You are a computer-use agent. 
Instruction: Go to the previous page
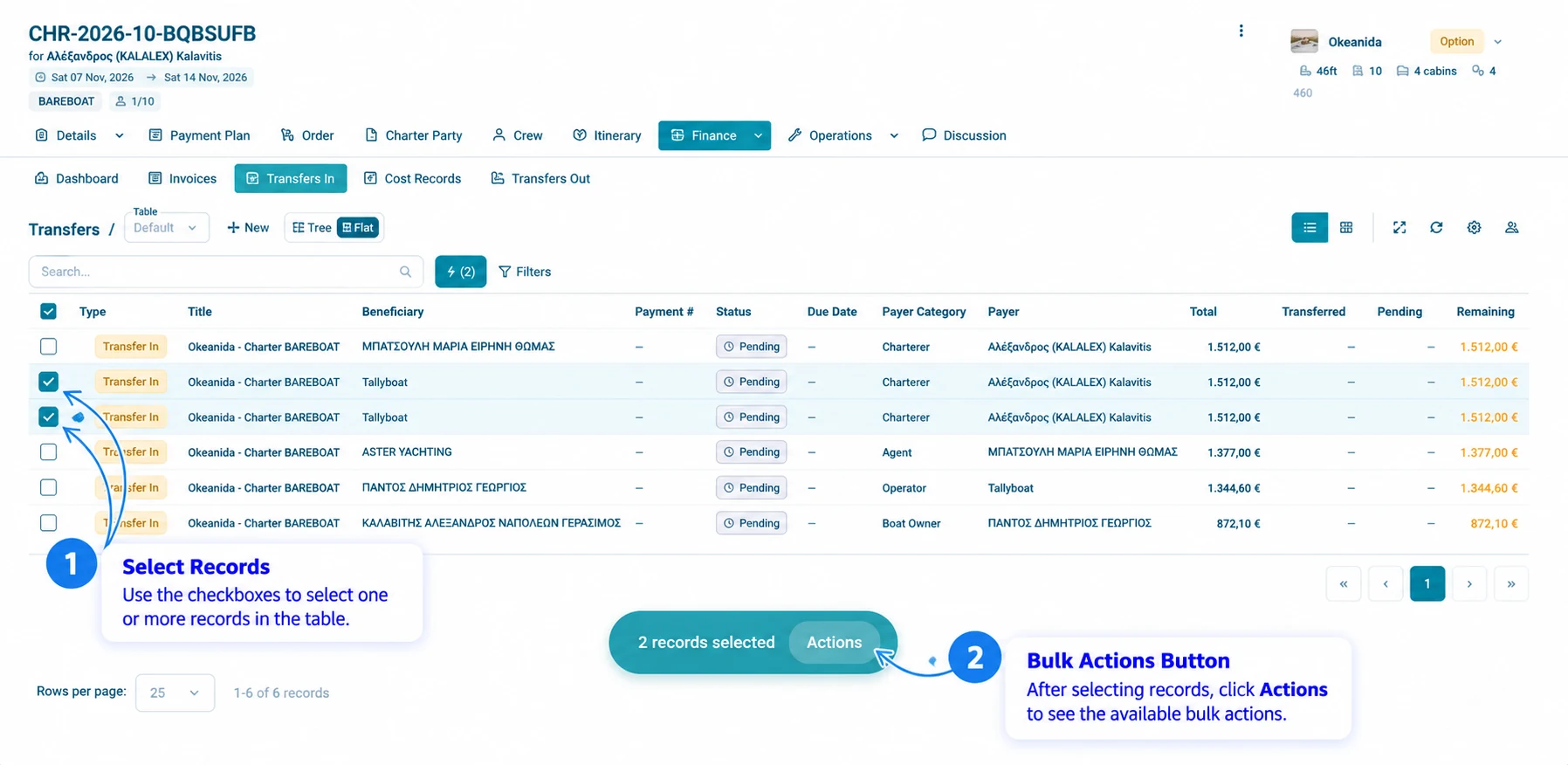(1386, 583)
